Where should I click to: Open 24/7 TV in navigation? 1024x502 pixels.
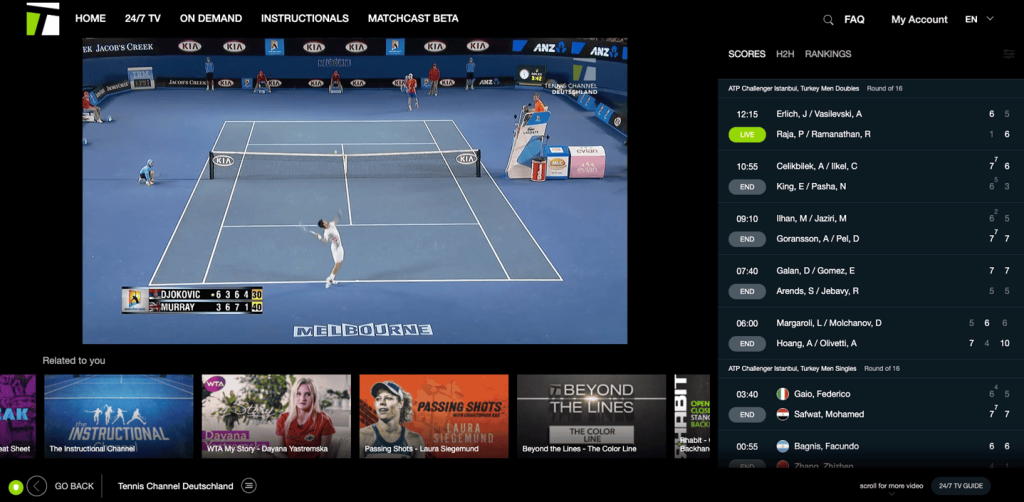(x=142, y=18)
